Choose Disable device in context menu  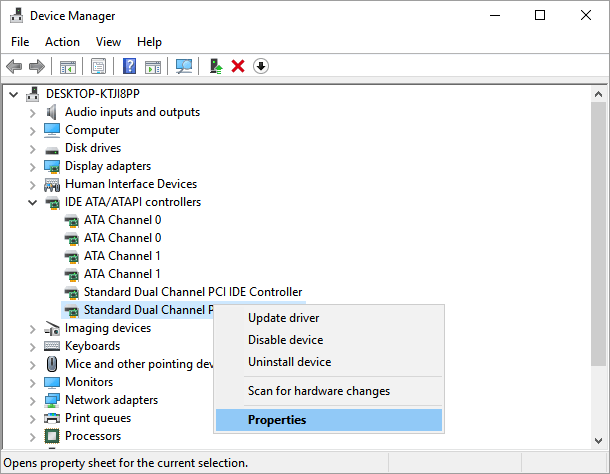[x=285, y=340]
